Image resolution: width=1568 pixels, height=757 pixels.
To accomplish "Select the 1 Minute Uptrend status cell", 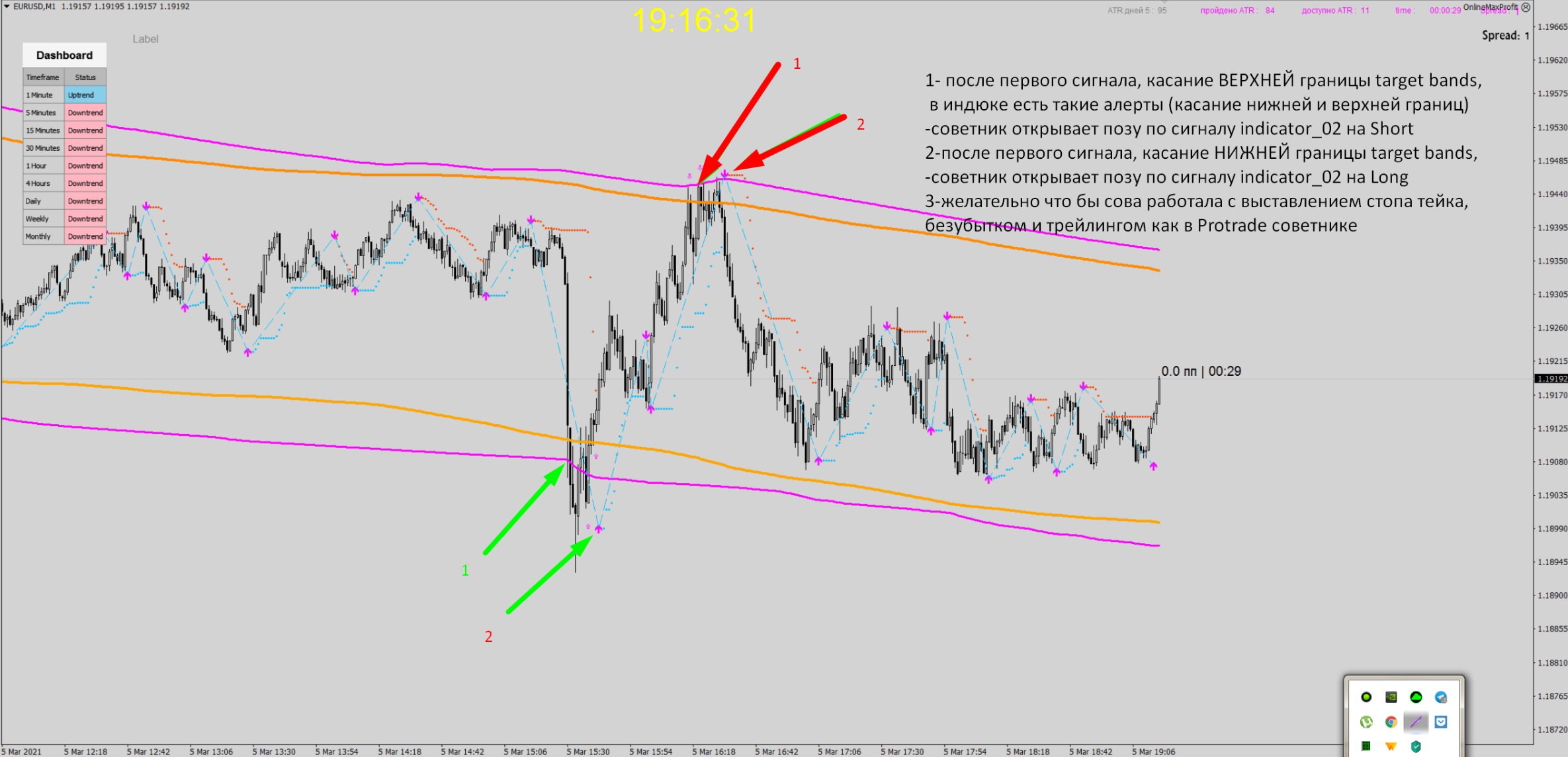I will tap(85, 95).
